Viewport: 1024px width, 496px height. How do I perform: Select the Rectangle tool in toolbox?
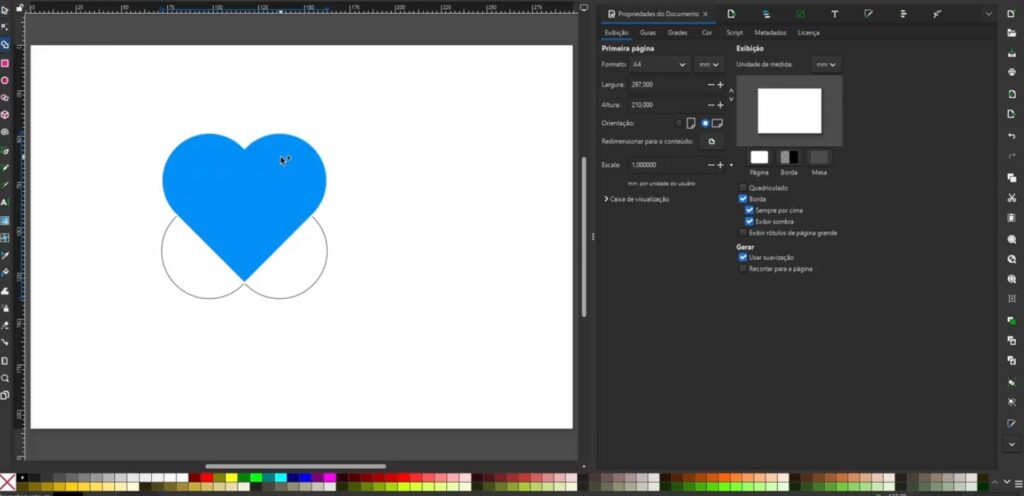click(5, 63)
